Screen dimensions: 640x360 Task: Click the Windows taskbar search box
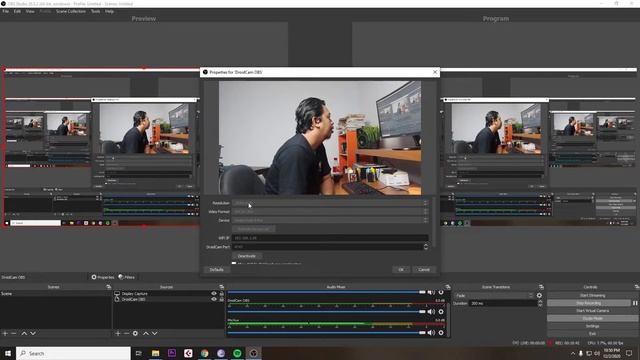pos(73,353)
